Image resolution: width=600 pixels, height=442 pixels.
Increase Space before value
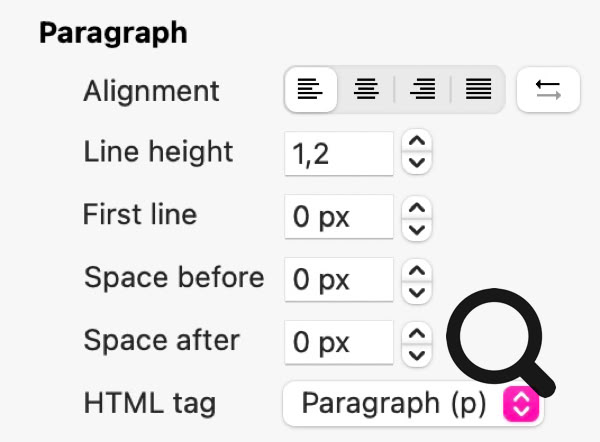tap(418, 269)
